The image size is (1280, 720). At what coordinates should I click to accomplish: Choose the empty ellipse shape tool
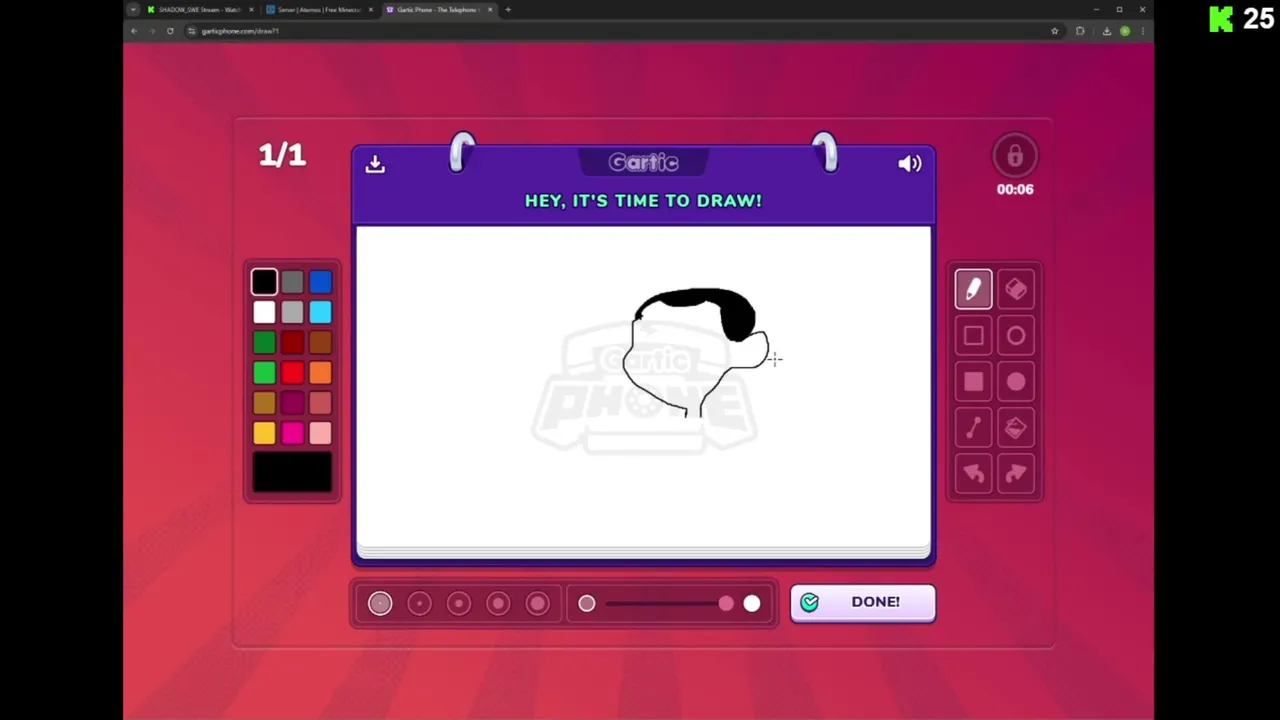(x=1016, y=336)
